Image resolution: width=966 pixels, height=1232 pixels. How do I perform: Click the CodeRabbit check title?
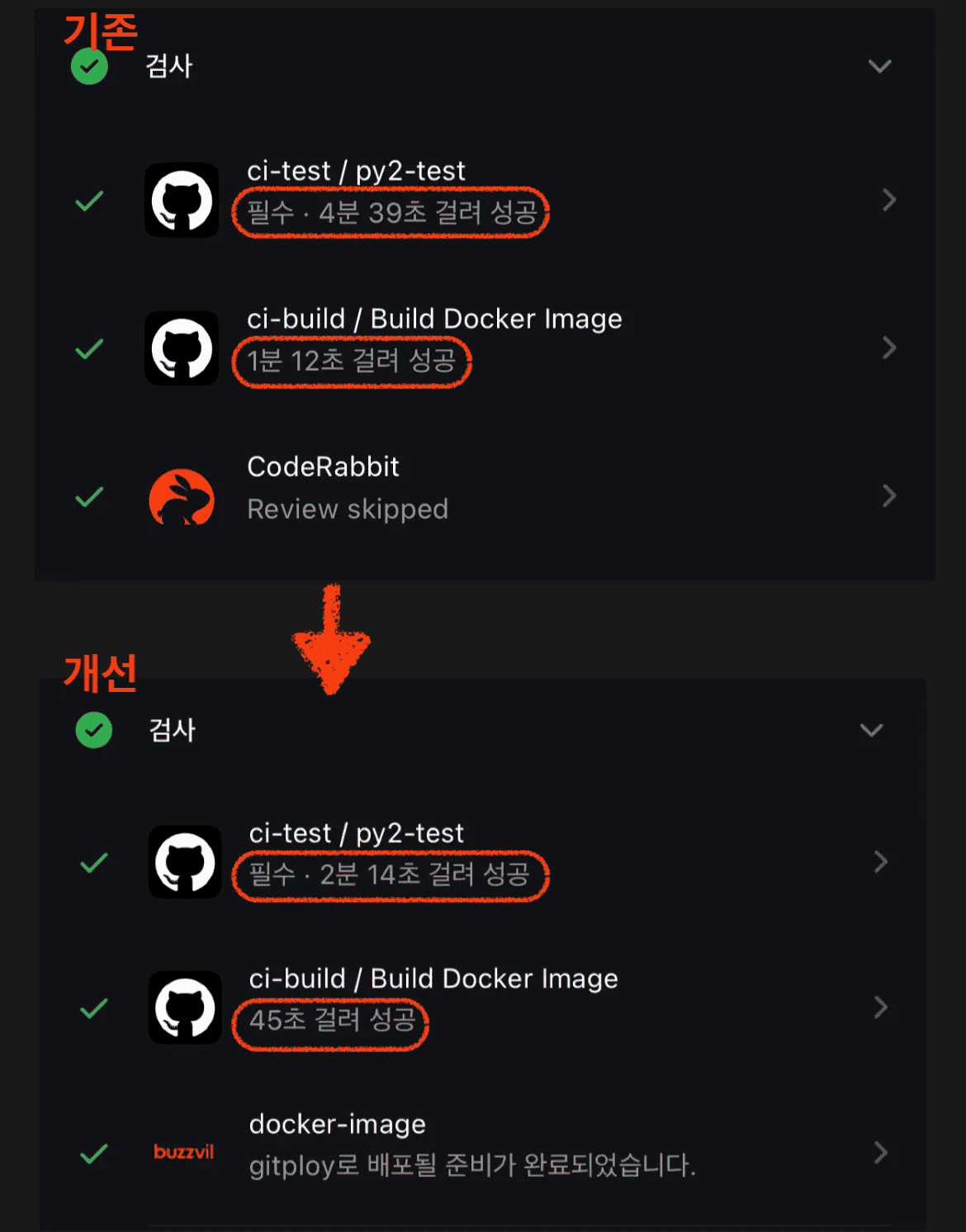323,467
